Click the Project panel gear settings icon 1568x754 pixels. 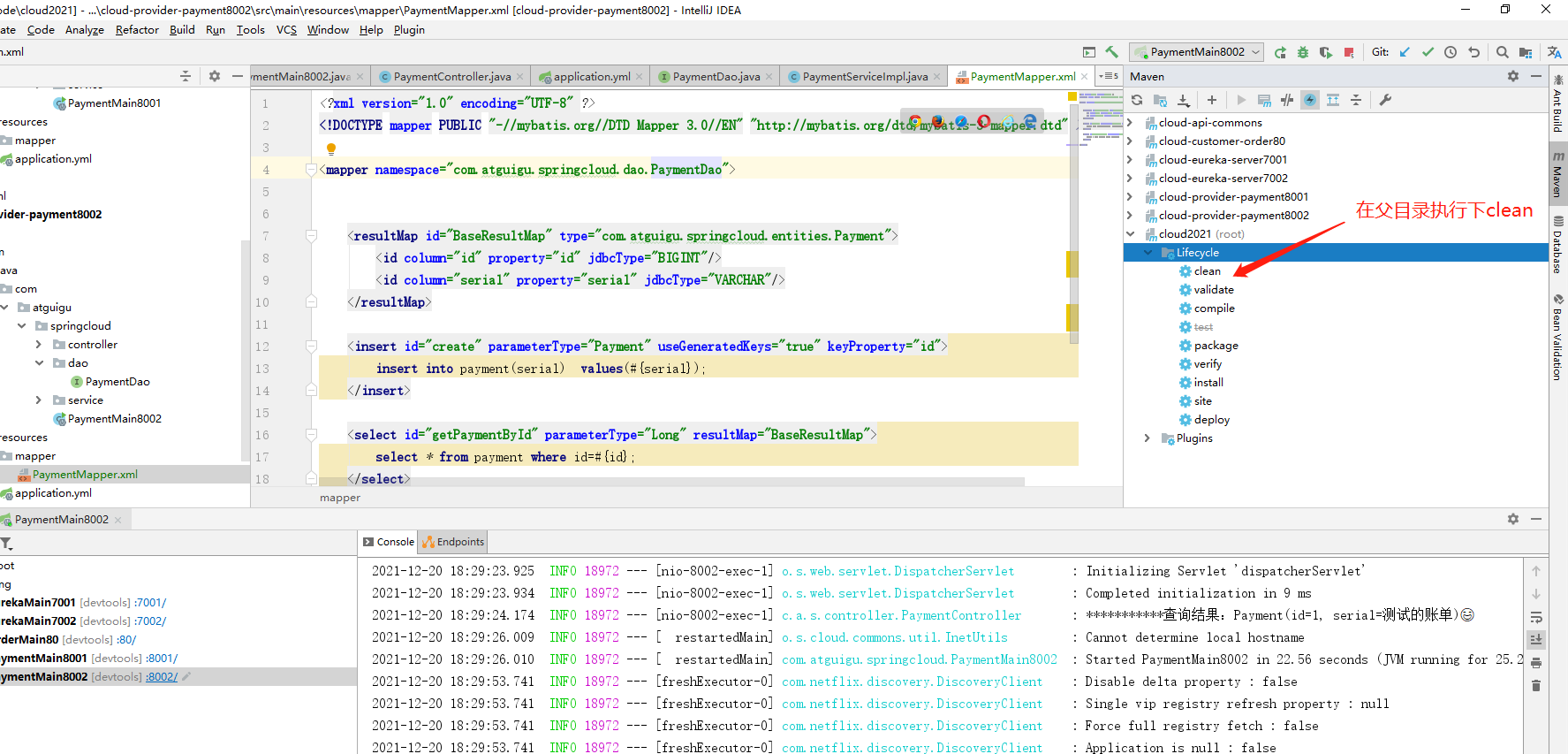click(214, 76)
